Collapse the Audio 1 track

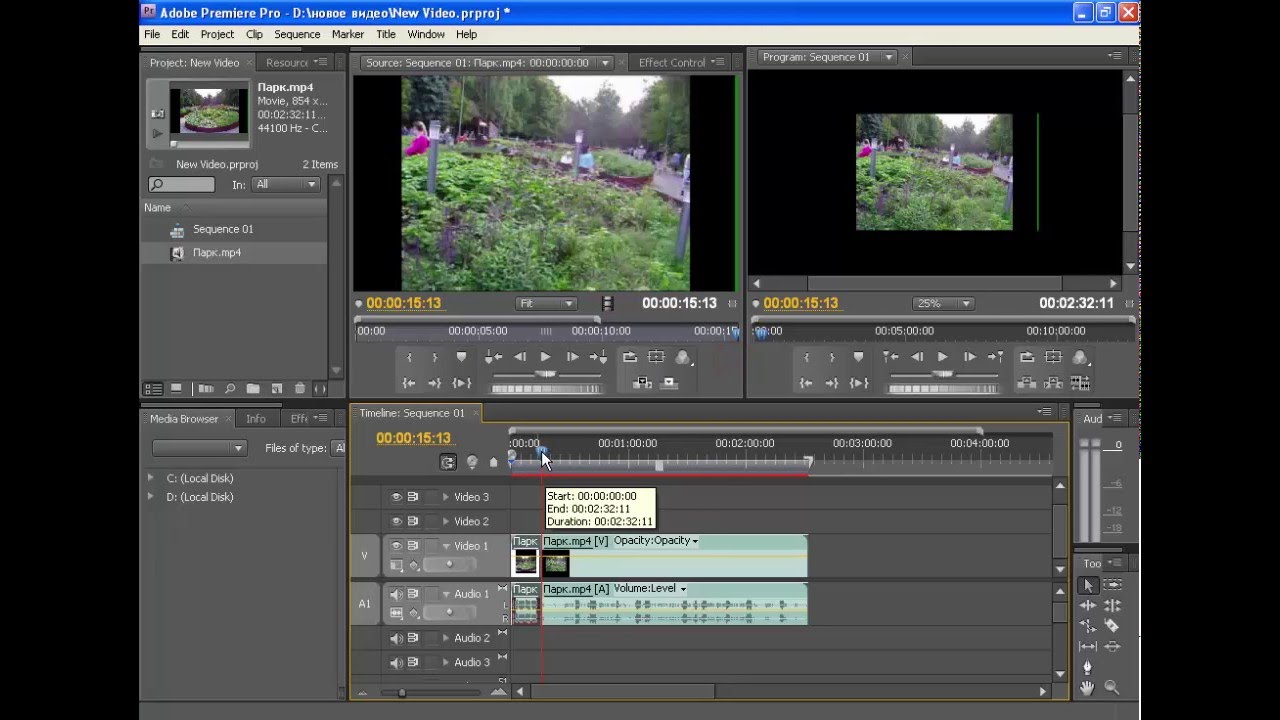point(446,594)
